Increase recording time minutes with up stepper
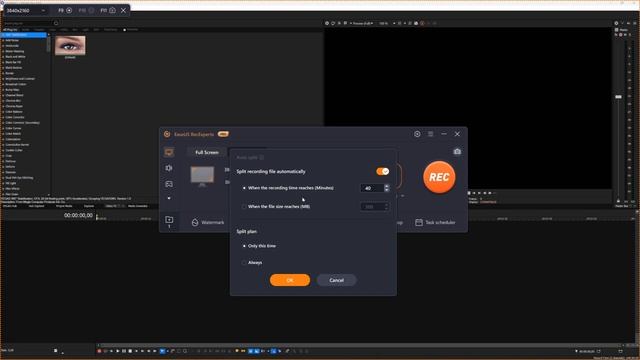 coord(387,186)
